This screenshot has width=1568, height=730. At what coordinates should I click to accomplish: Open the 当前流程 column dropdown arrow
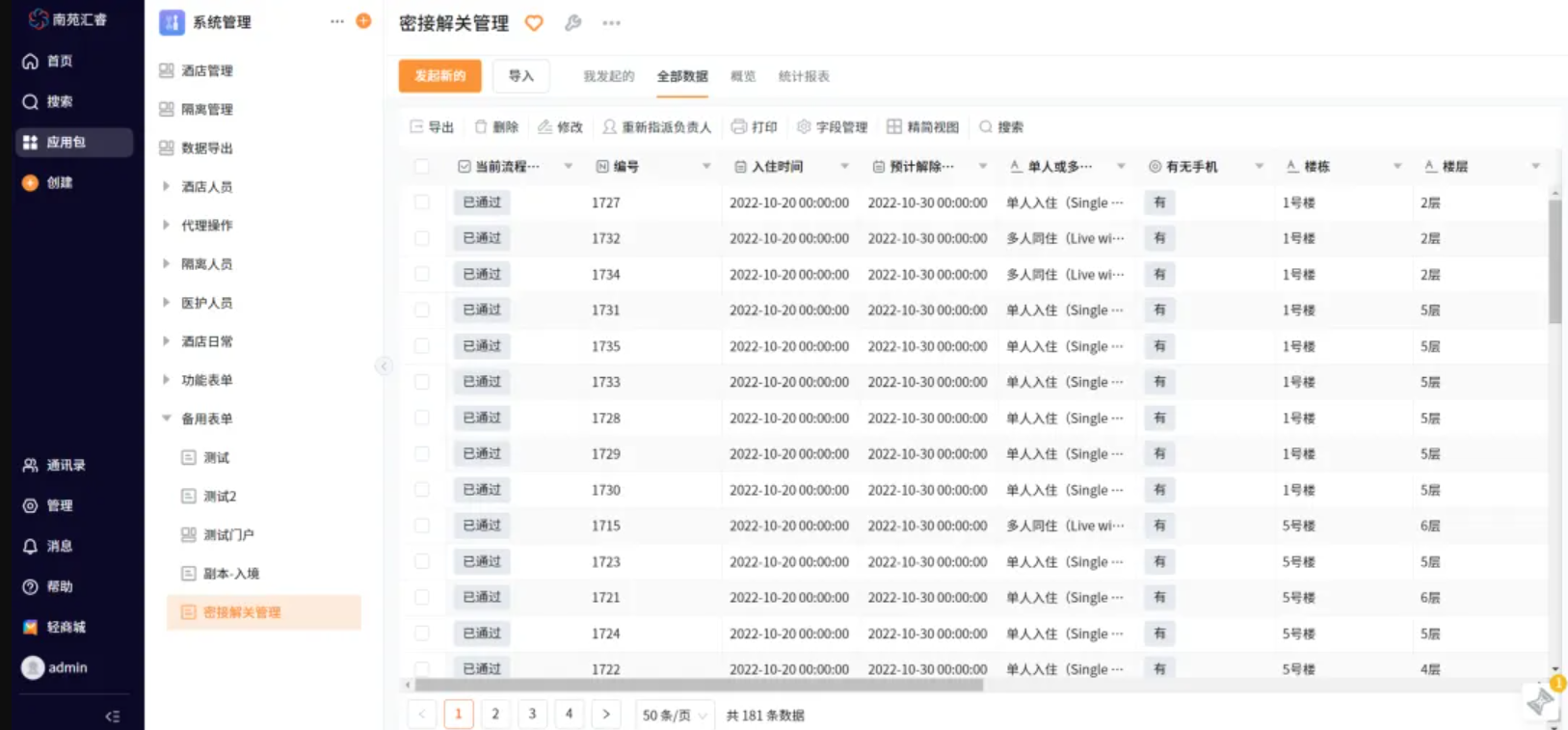pos(569,166)
